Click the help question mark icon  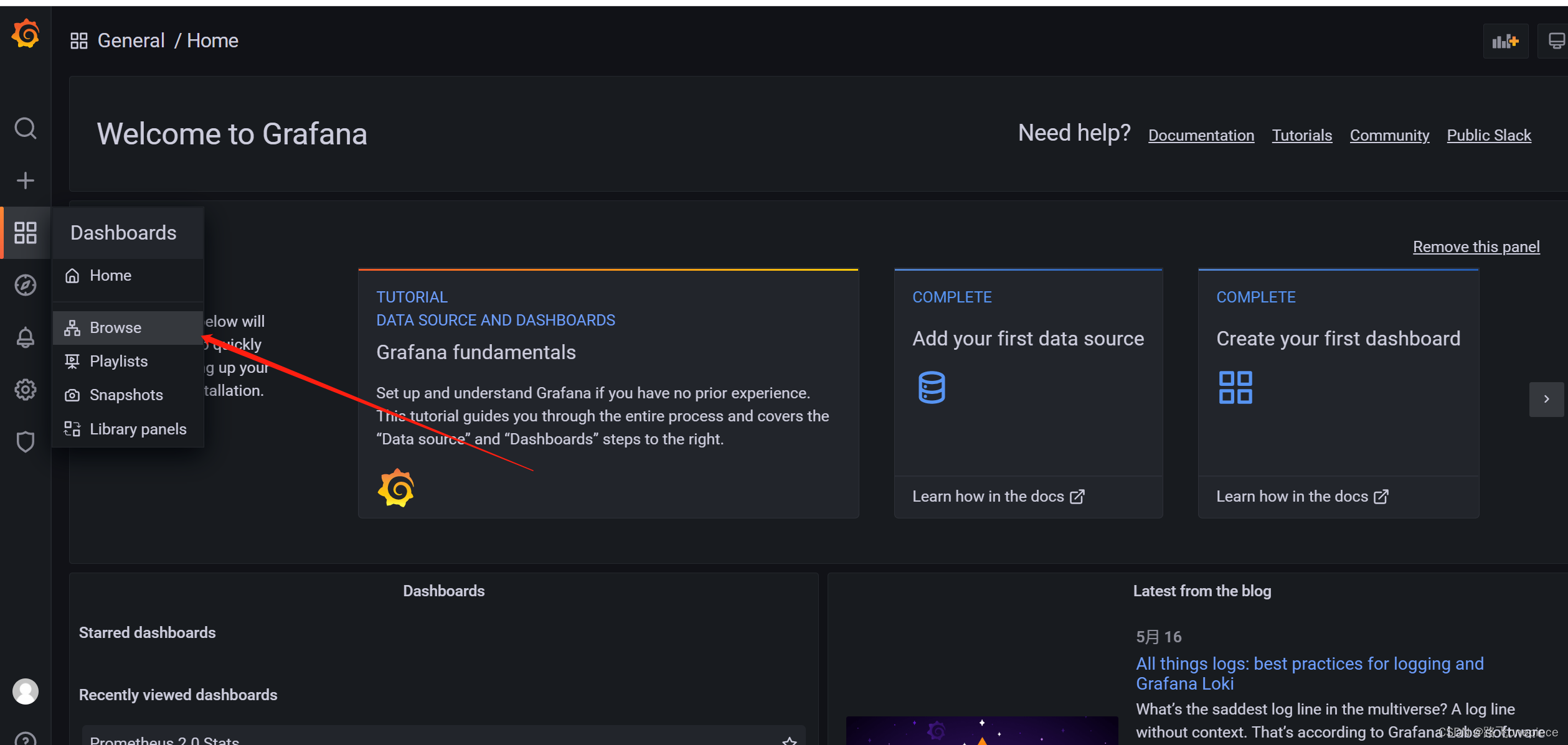click(x=26, y=739)
